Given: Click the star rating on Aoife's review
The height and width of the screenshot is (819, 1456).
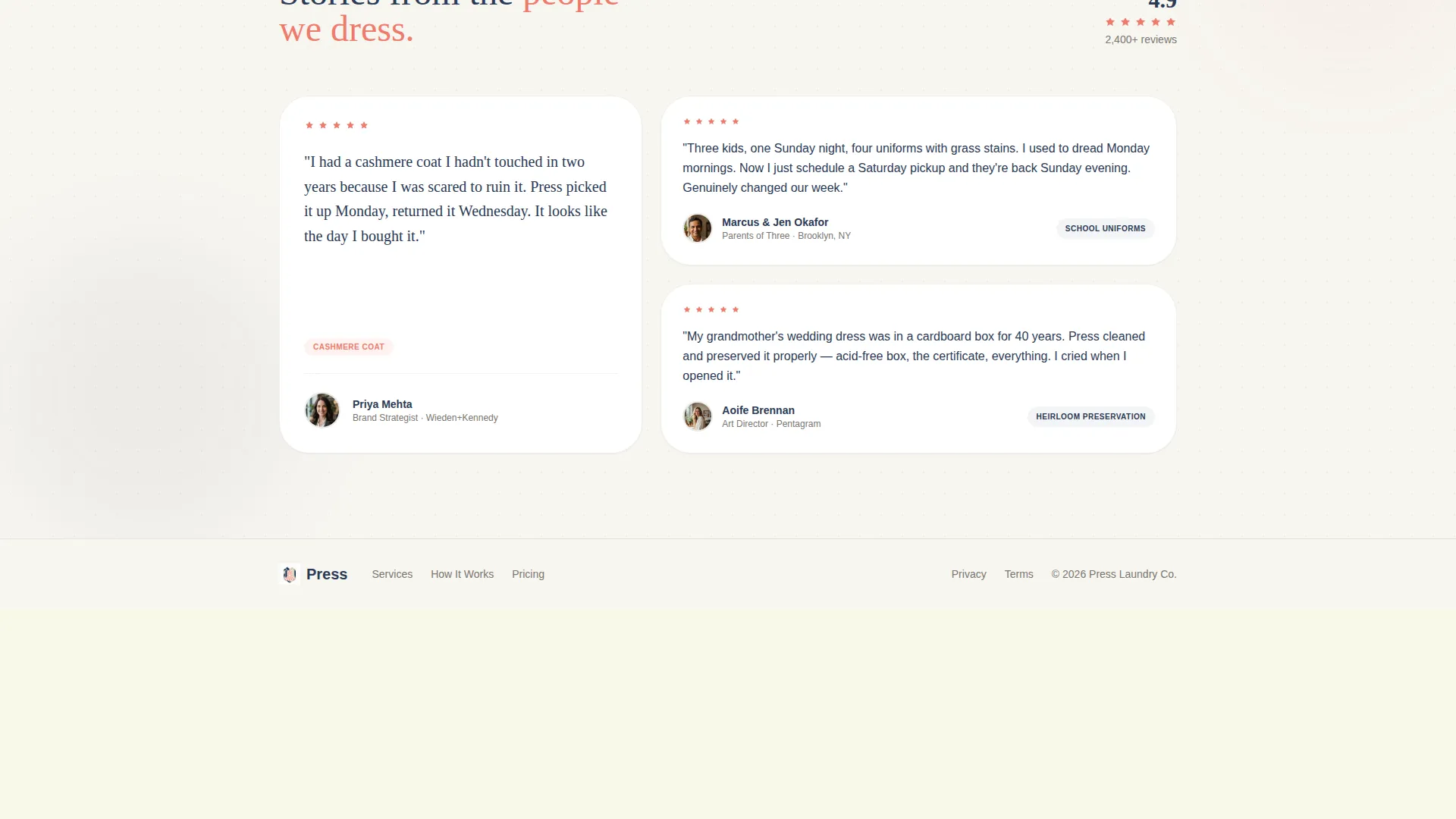Looking at the screenshot, I should 711,310.
